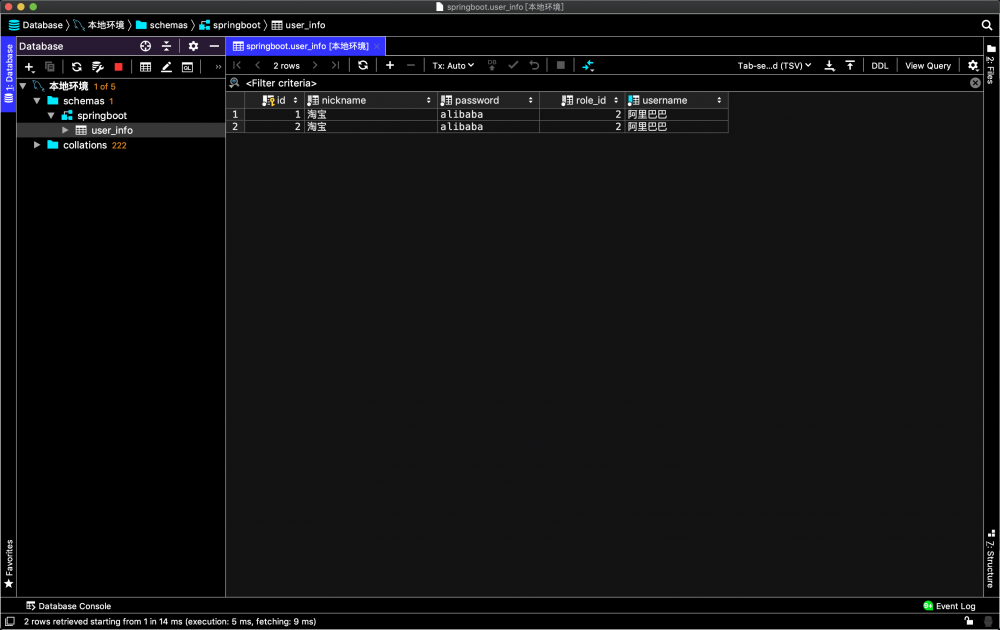Viewport: 1000px width, 630px height.
Task: Sort by the nickname column header
Action: (x=369, y=100)
